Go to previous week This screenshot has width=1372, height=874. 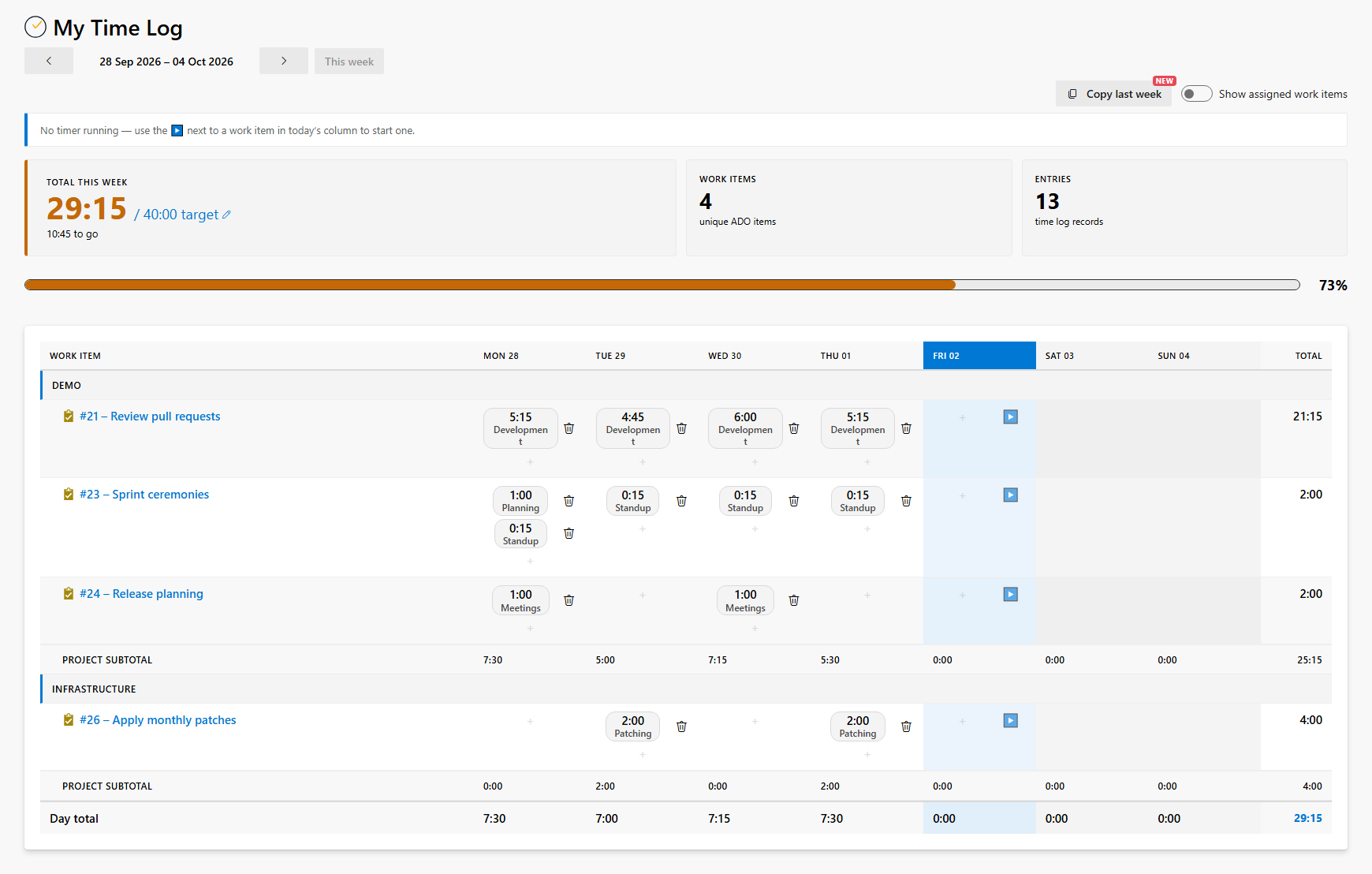49,61
